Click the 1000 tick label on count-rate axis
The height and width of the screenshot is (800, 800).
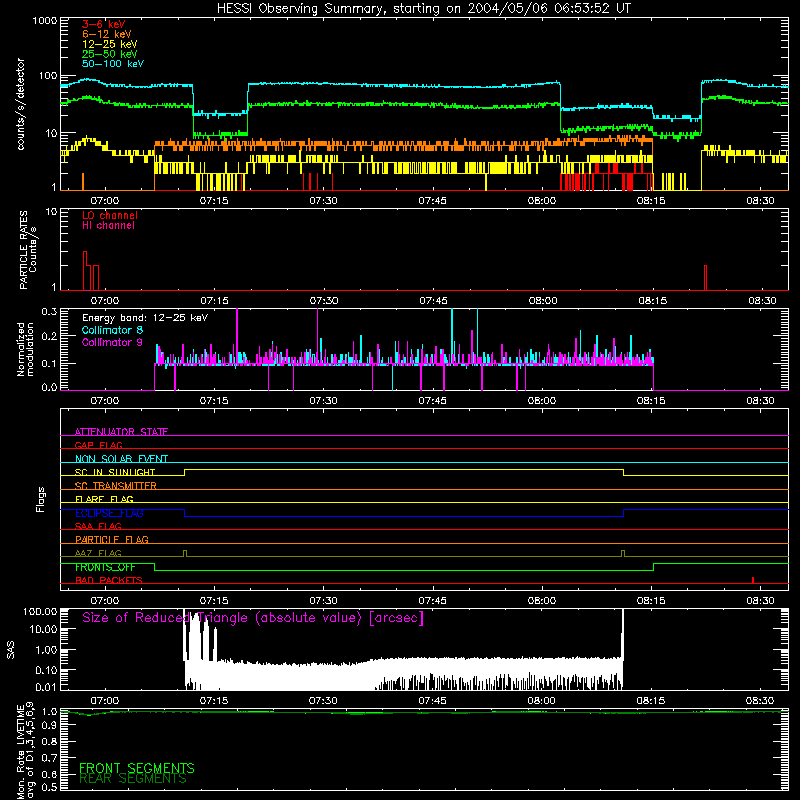pos(44,21)
